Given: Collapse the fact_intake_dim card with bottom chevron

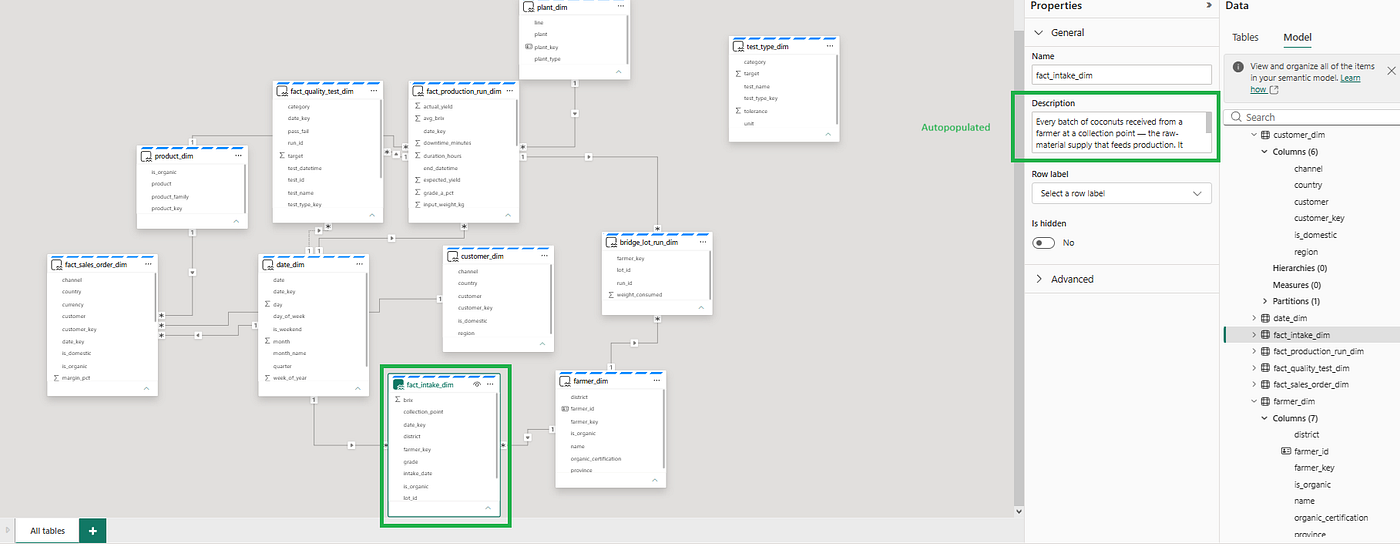Looking at the screenshot, I should coord(487,508).
